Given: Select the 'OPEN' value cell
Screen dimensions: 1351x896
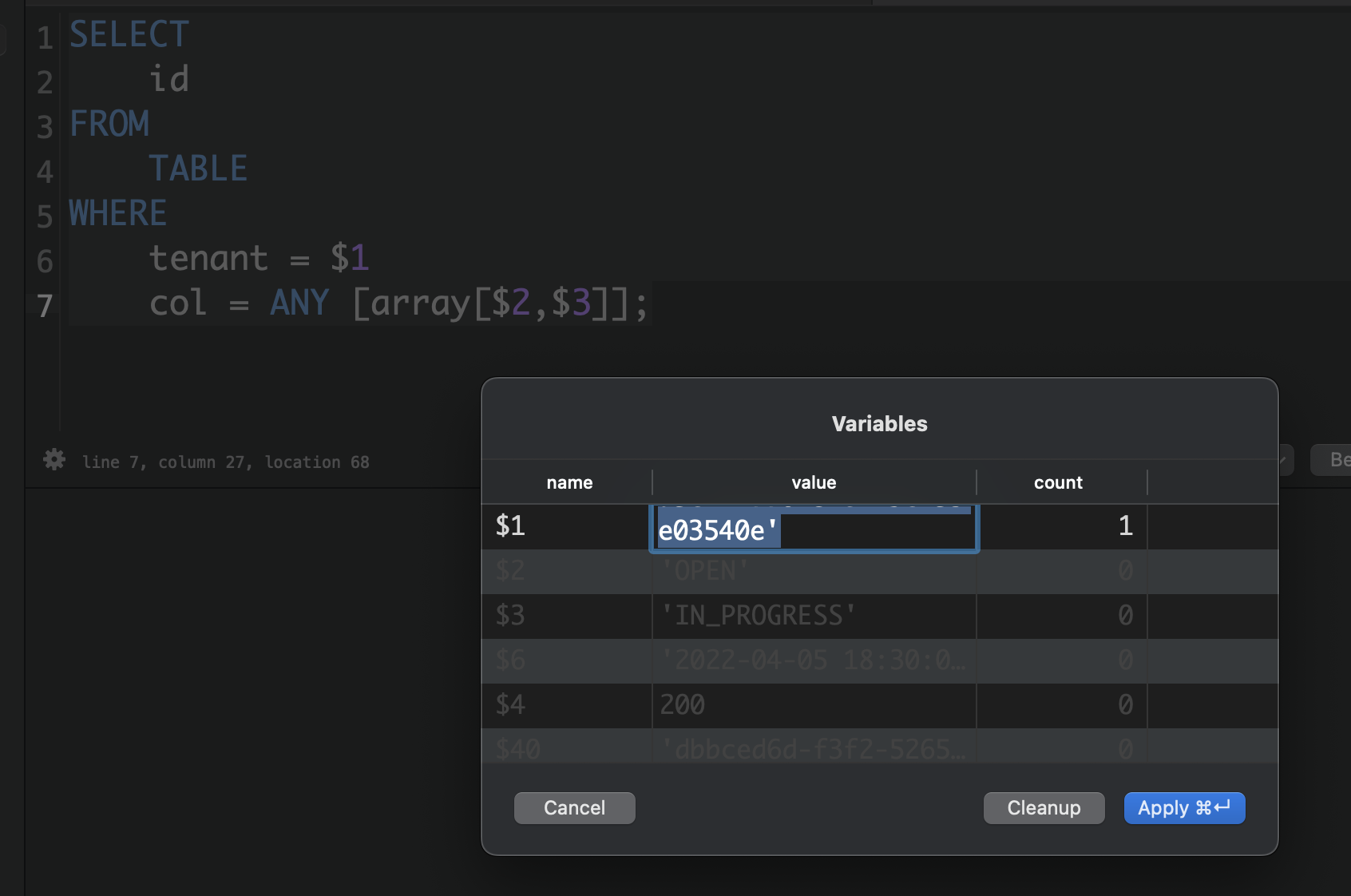Looking at the screenshot, I should [x=814, y=571].
